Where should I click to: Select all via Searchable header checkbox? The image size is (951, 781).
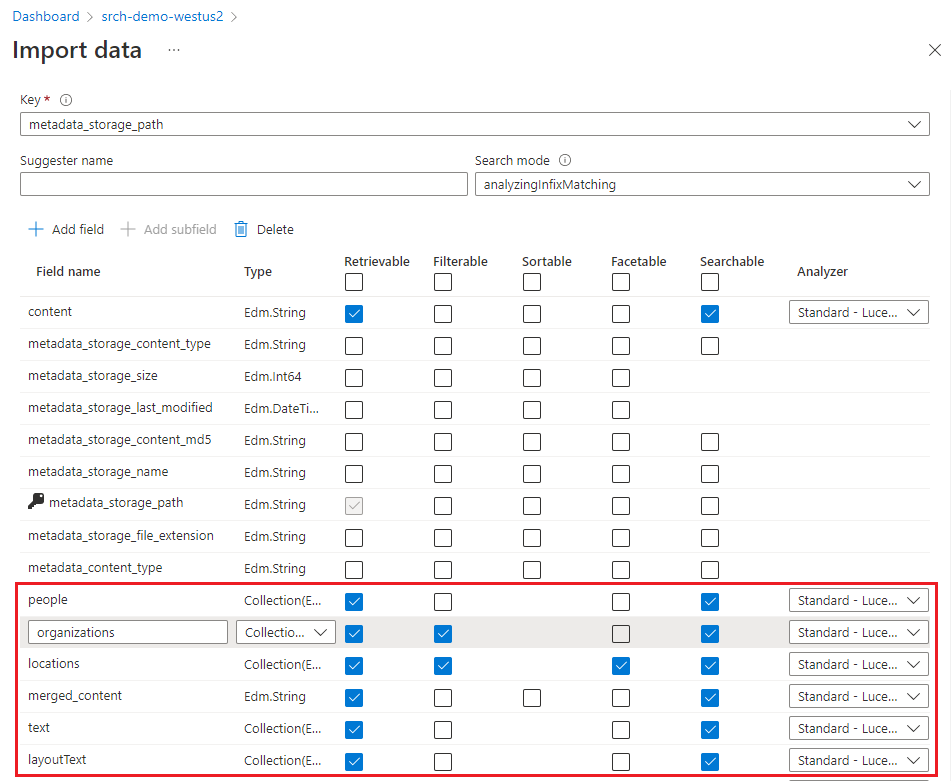710,282
